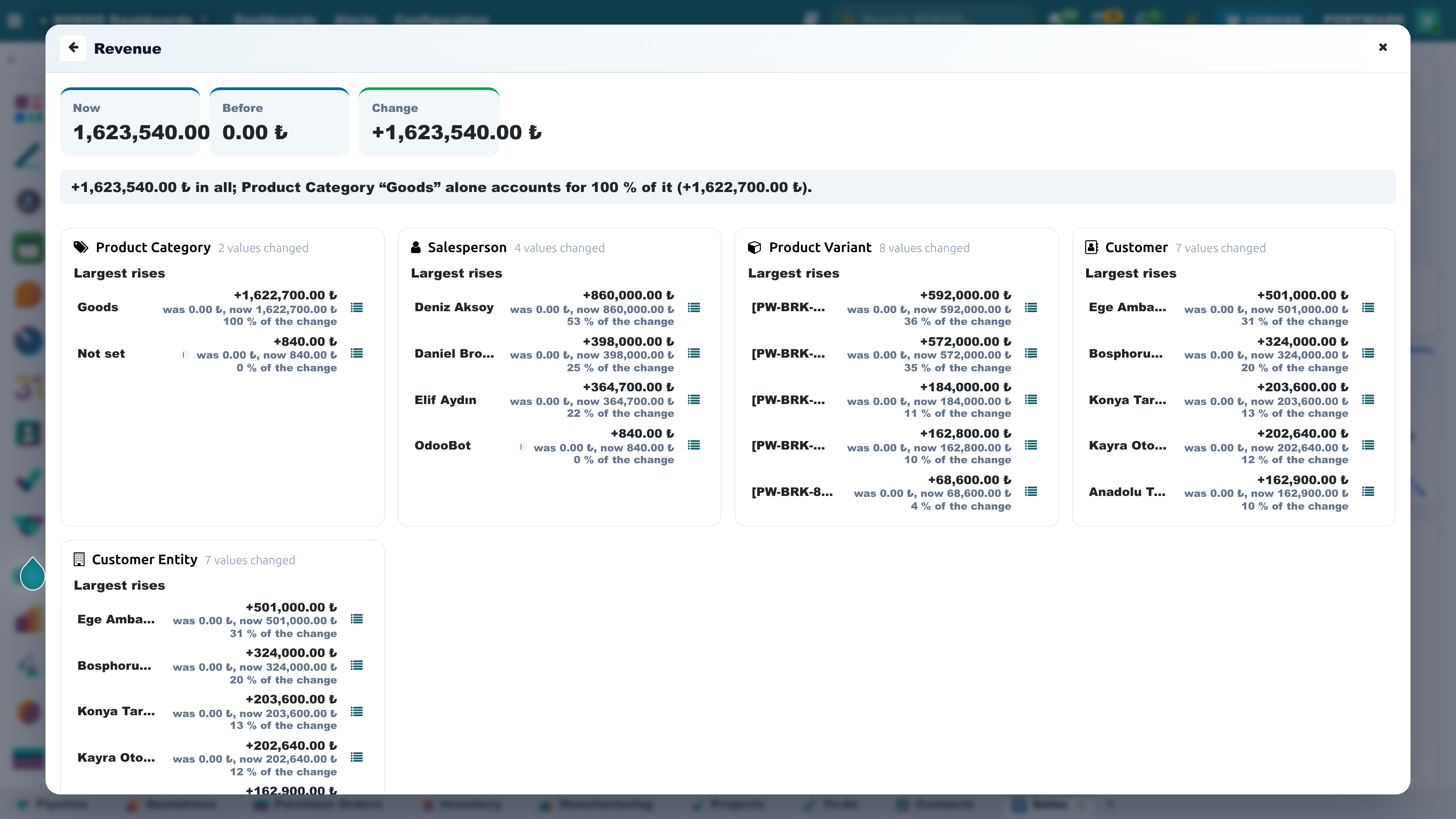Select the Change value card
Image resolution: width=1456 pixels, height=819 pixels.
[429, 122]
